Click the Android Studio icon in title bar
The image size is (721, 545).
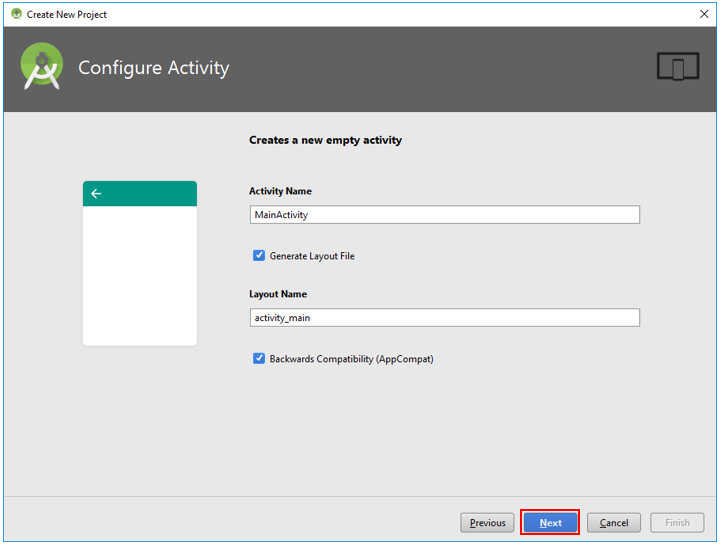(x=17, y=14)
